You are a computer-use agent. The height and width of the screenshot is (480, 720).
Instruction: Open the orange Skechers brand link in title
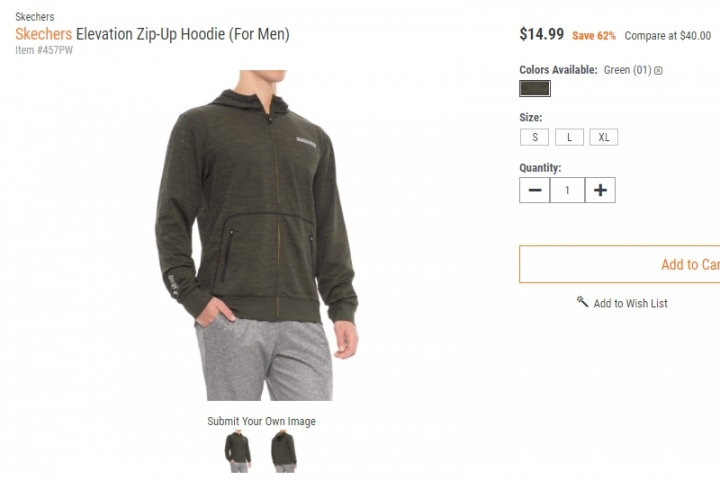pyautogui.click(x=44, y=34)
